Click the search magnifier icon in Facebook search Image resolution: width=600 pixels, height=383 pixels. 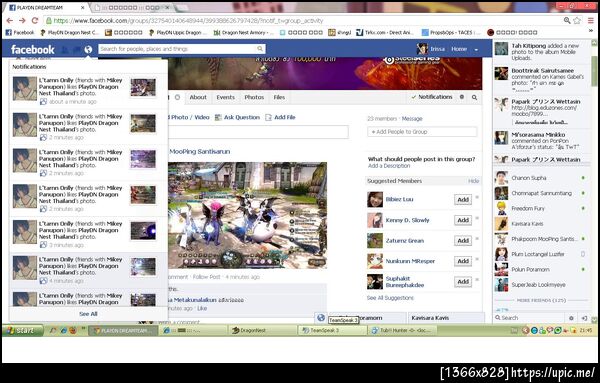260,49
